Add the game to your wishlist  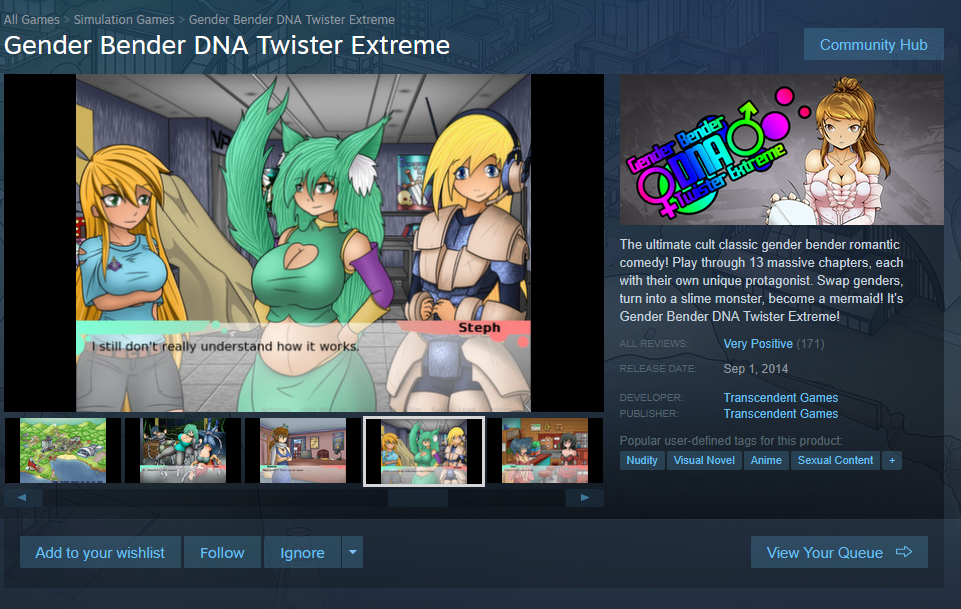coord(100,552)
